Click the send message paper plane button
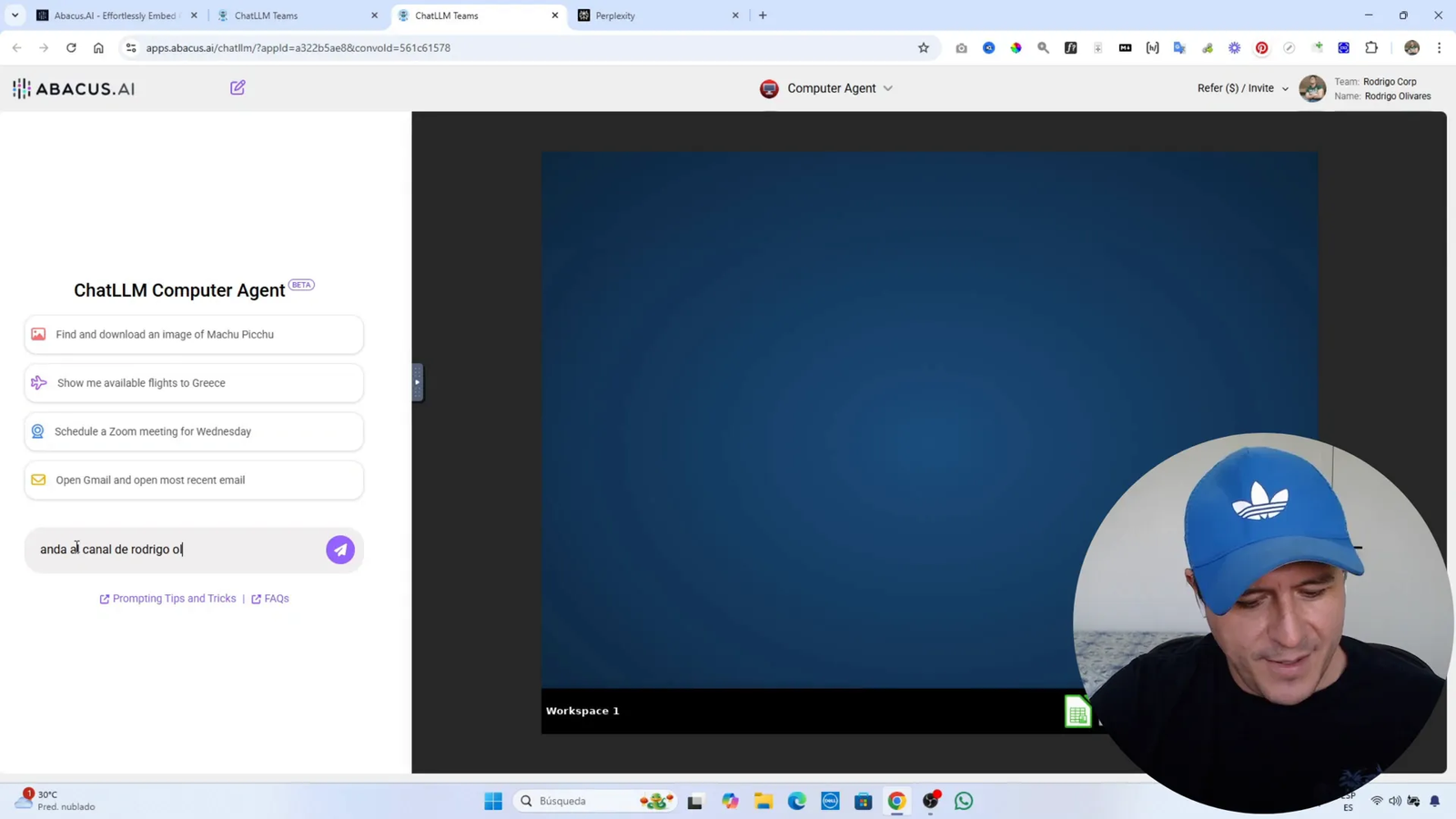 pyautogui.click(x=339, y=549)
